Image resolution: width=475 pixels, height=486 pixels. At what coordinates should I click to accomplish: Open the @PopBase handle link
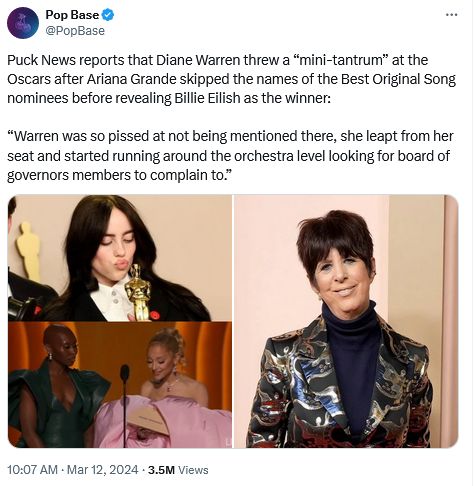point(75,31)
